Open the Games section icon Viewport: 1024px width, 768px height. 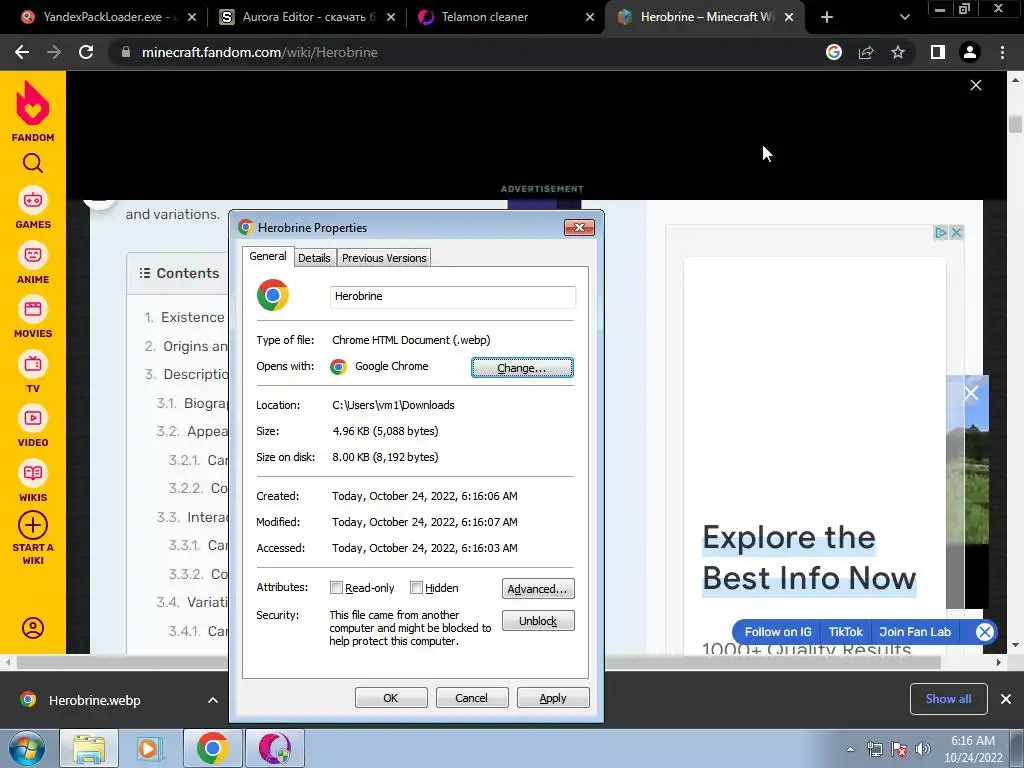point(33,200)
